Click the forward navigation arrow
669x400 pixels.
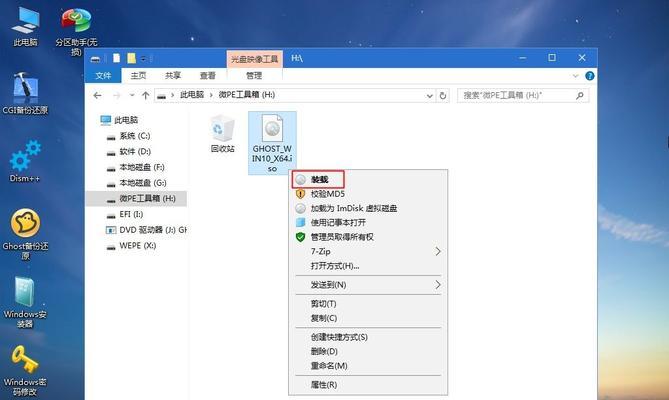click(x=116, y=96)
